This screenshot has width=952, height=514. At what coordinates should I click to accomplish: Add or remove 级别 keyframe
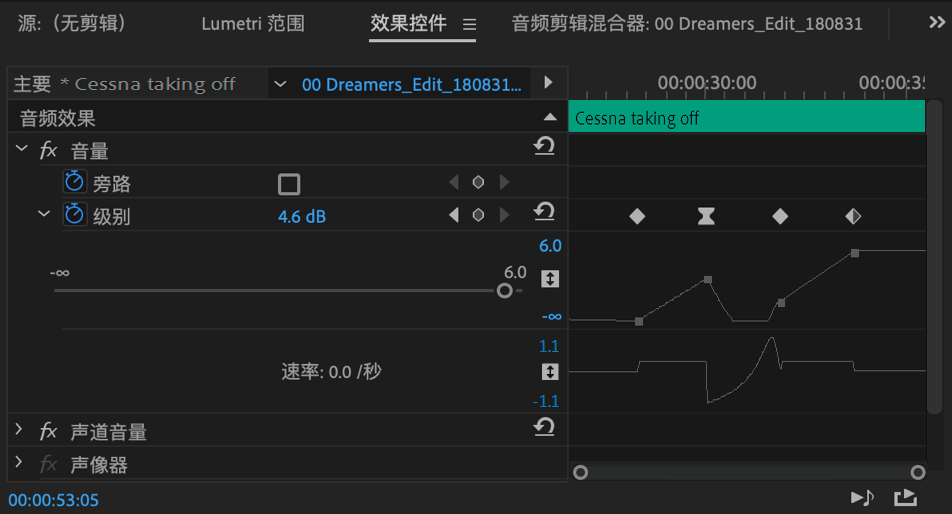coord(478,215)
